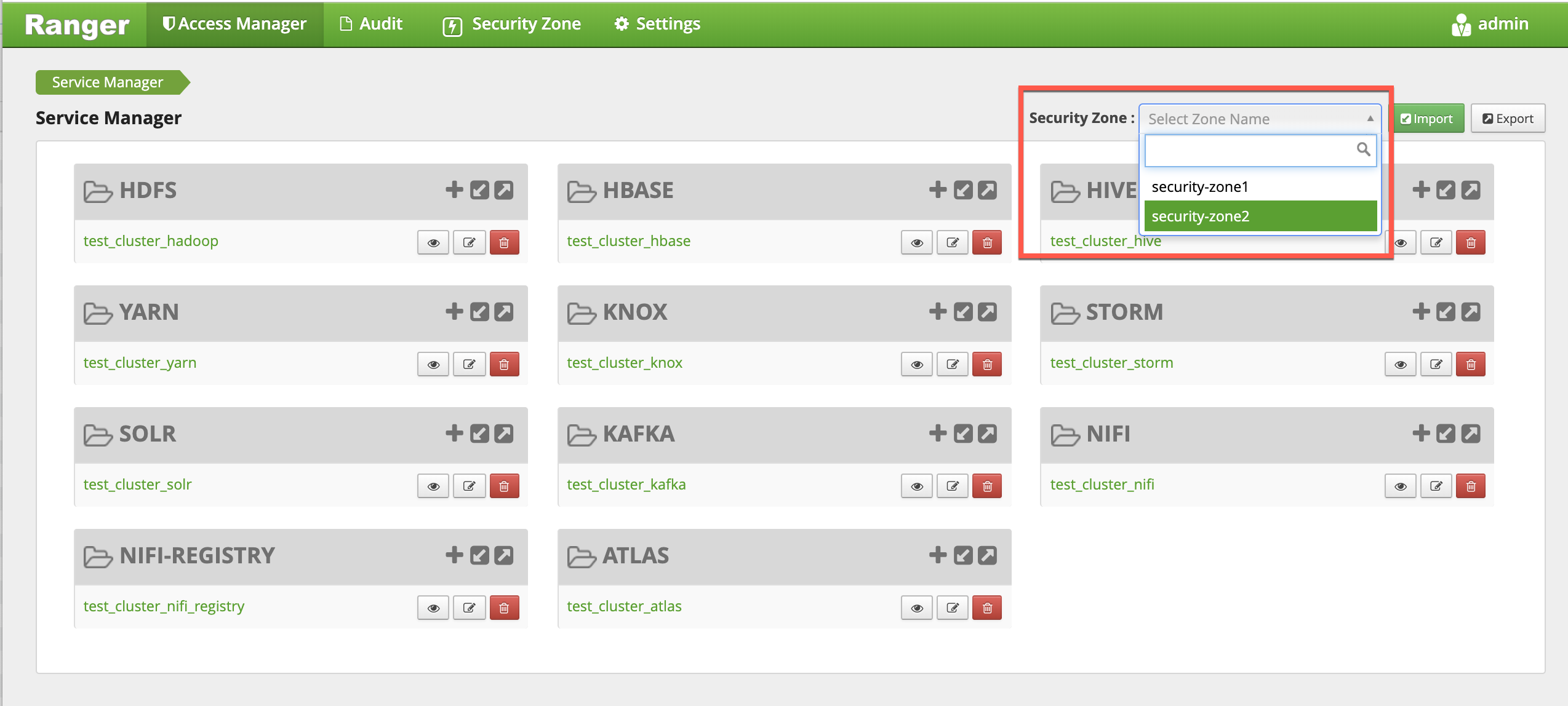Add a new NIFI-REGISTRY service
The width and height of the screenshot is (1568, 706).
point(454,555)
